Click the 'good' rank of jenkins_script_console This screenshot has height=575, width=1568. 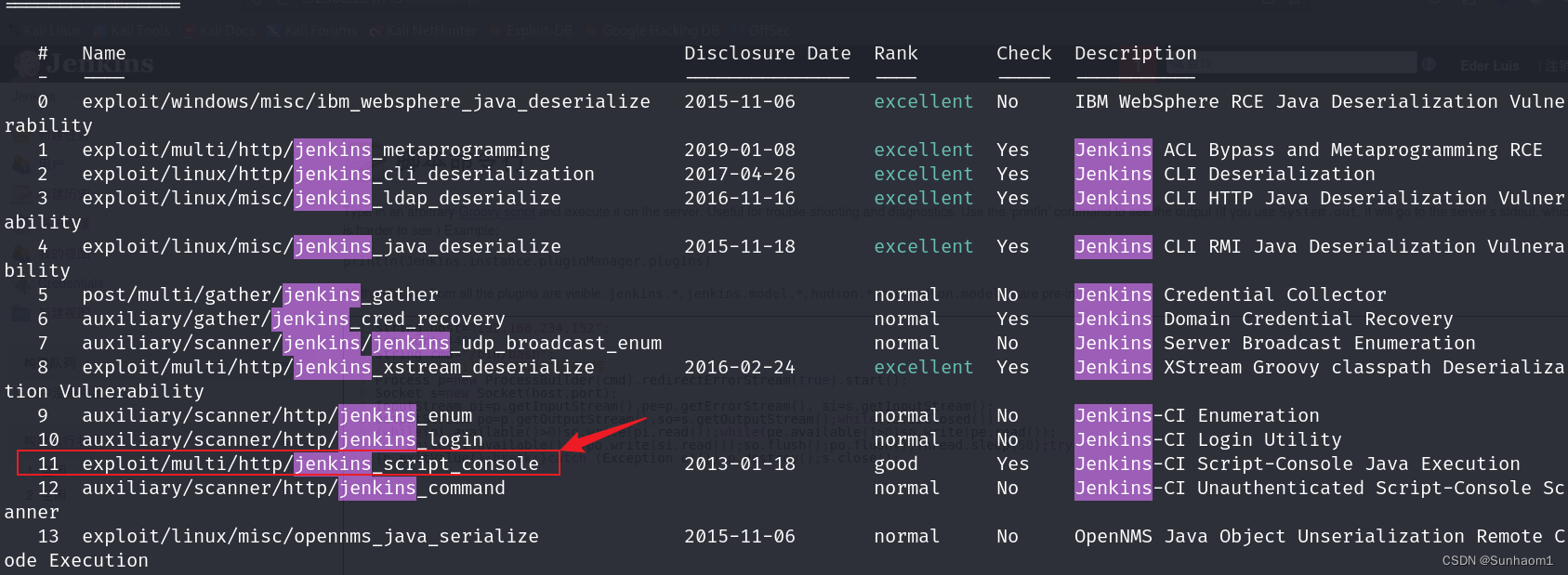(x=896, y=464)
